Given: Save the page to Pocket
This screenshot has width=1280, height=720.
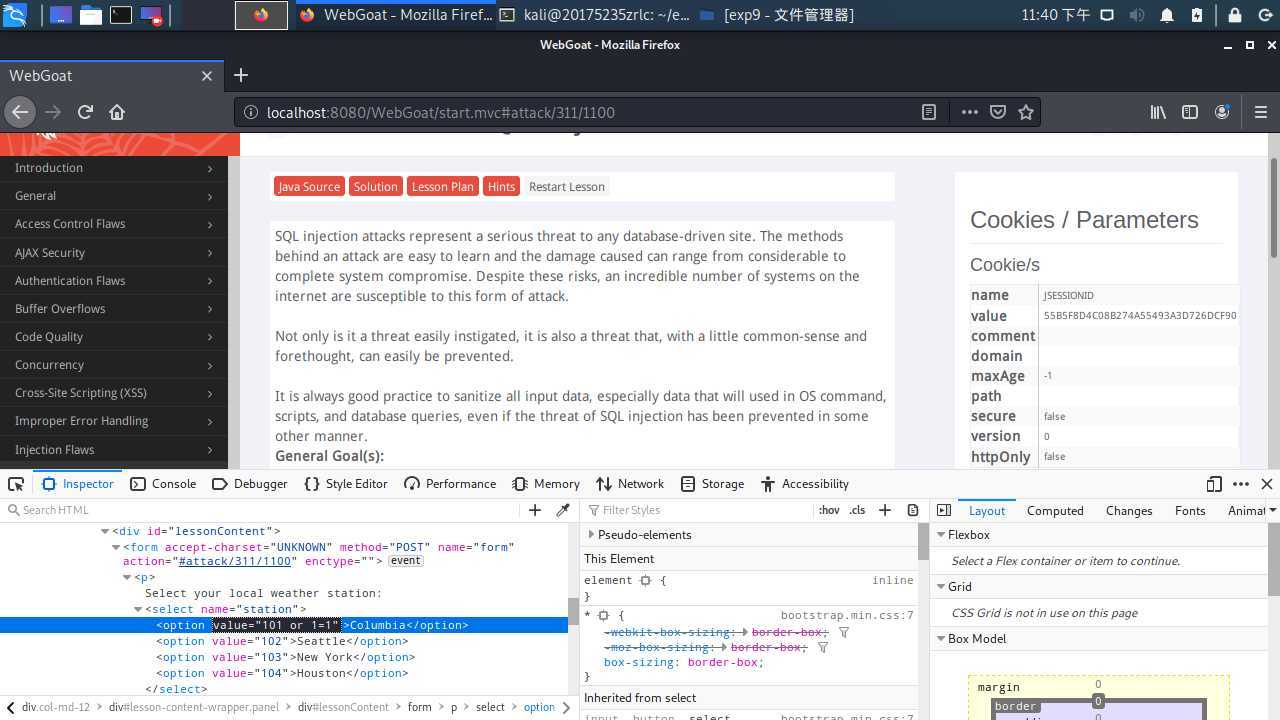Looking at the screenshot, I should [x=997, y=112].
